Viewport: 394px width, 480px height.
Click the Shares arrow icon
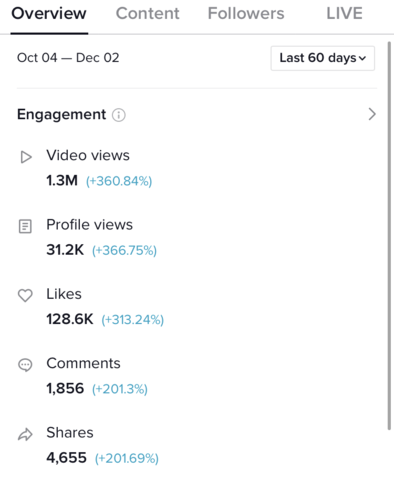coord(25,434)
